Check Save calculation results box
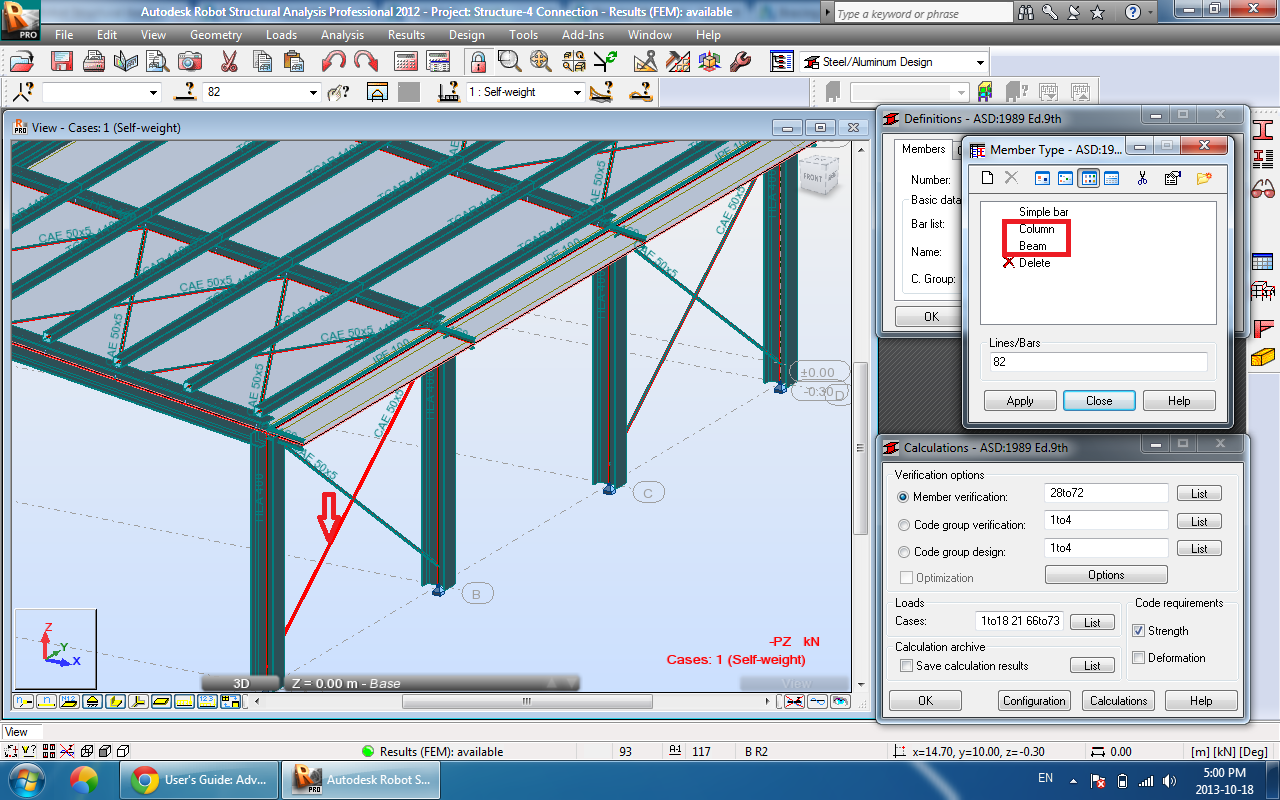This screenshot has height=800, width=1280. [906, 666]
